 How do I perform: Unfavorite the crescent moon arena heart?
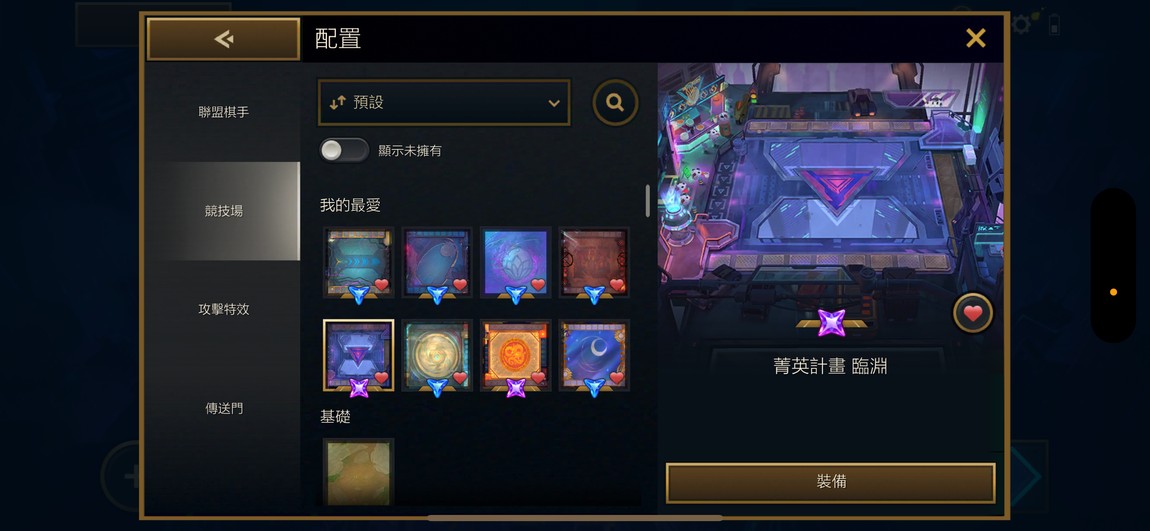pyautogui.click(x=618, y=378)
